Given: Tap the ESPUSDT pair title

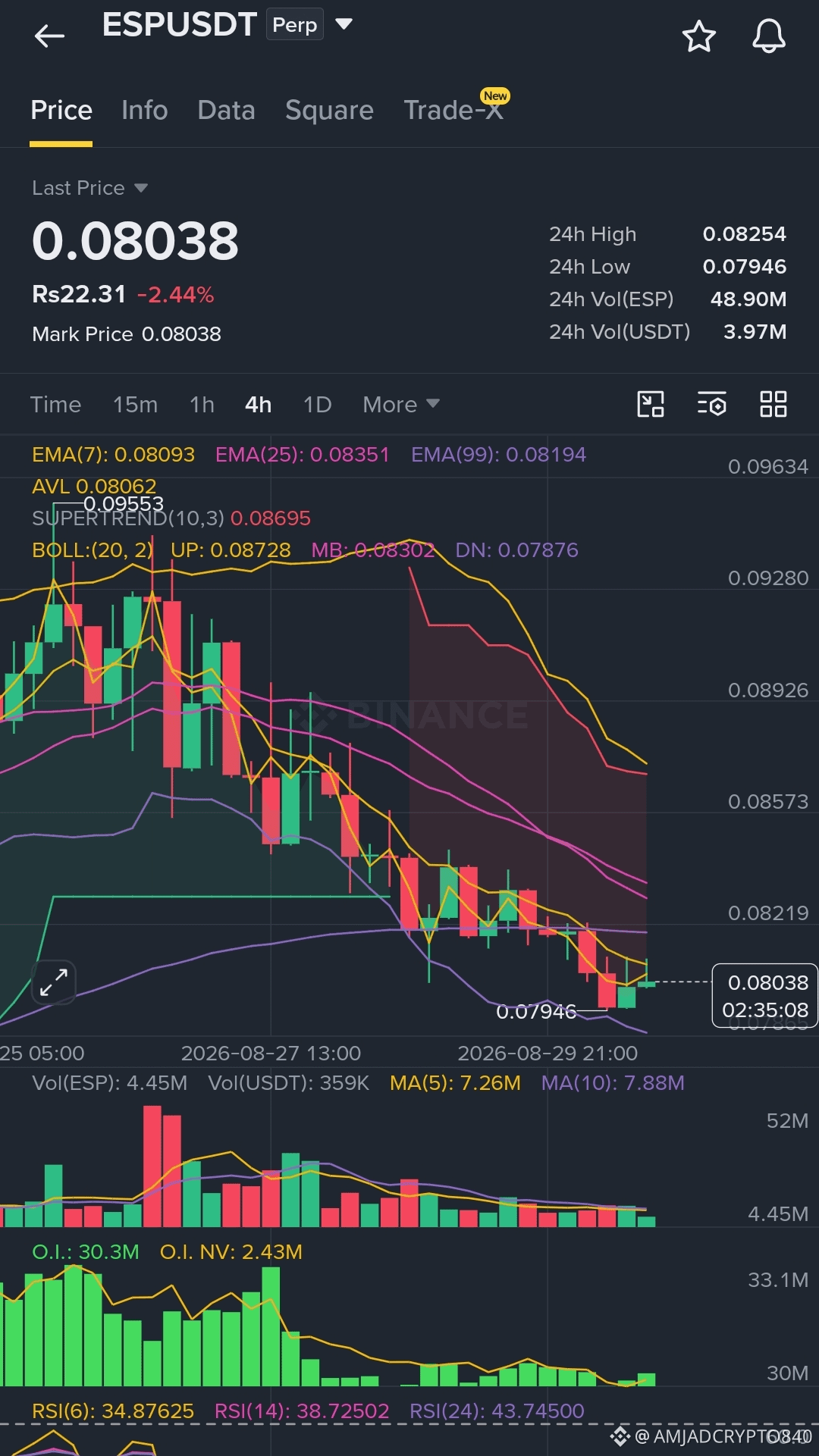Looking at the screenshot, I should click(x=180, y=24).
